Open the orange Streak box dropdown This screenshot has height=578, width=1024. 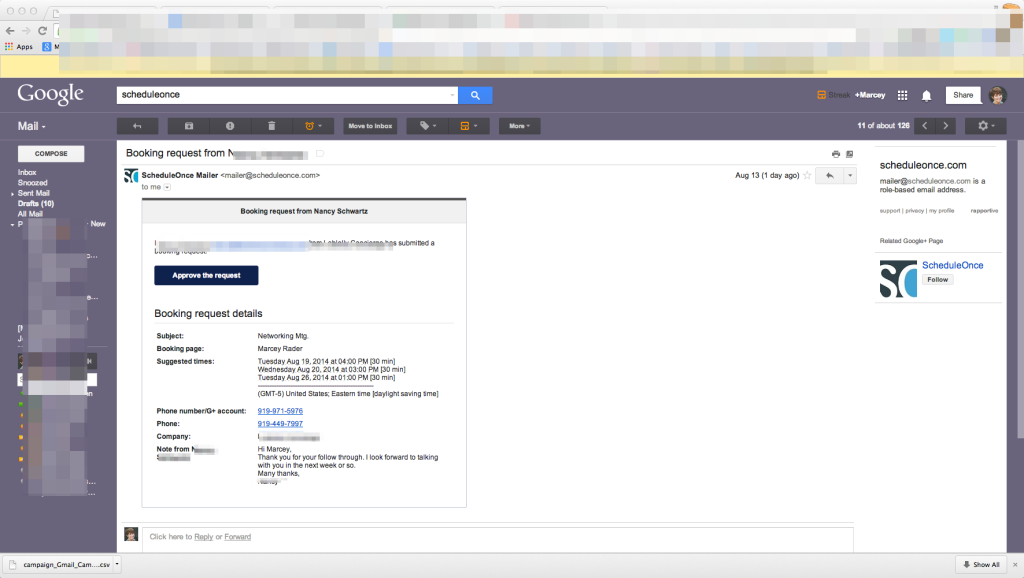[x=469, y=126]
